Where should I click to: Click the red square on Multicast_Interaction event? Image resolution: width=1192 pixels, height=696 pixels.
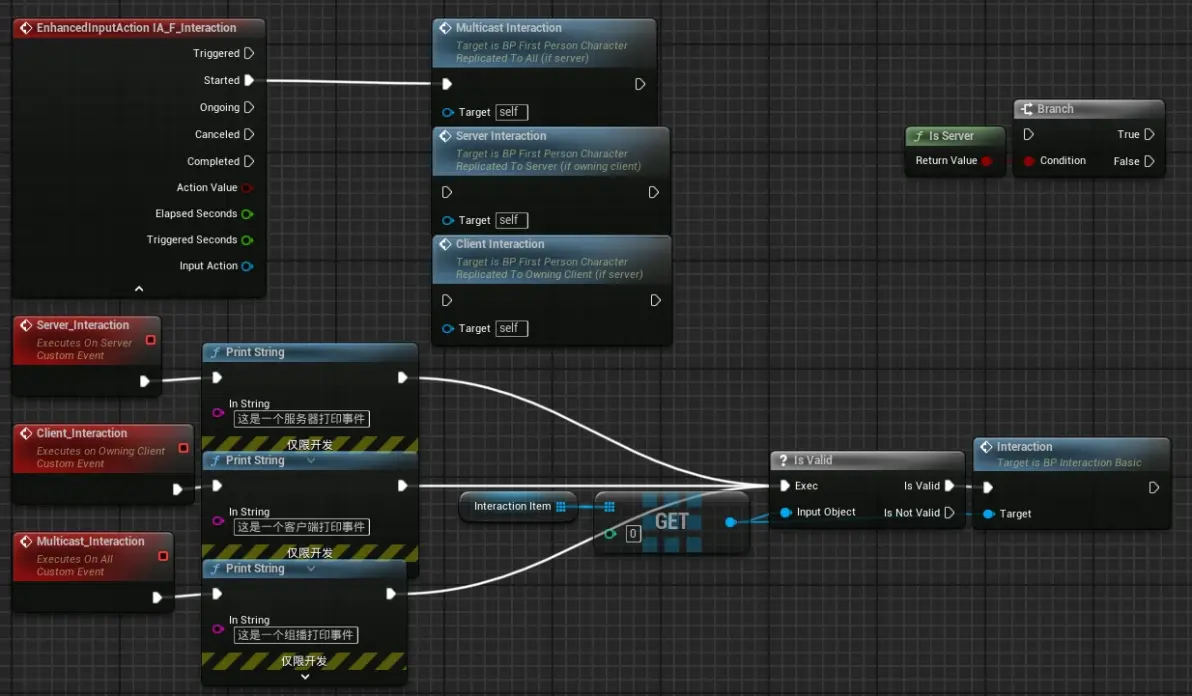pyautogui.click(x=163, y=556)
